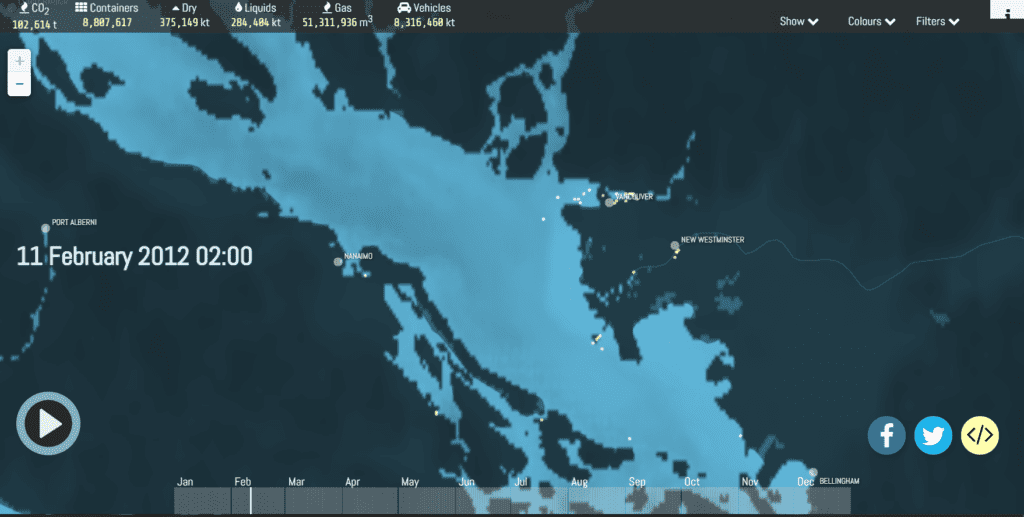Jump to Jun on the timeline

click(466, 482)
